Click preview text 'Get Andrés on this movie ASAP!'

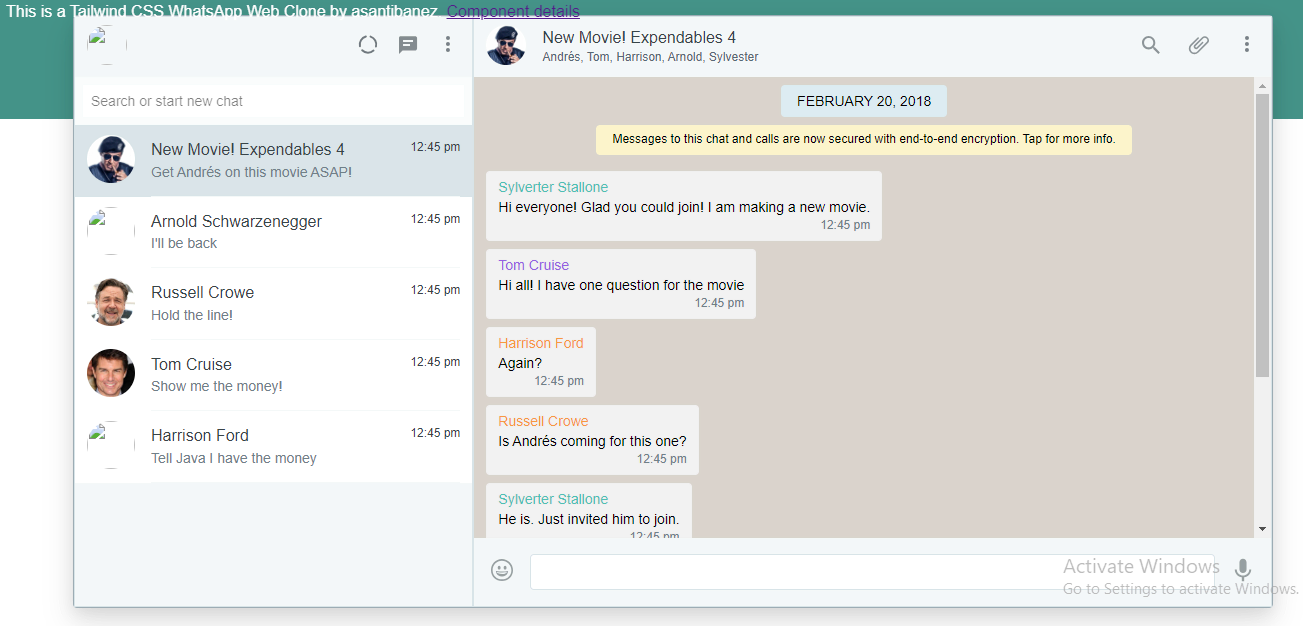coord(252,172)
